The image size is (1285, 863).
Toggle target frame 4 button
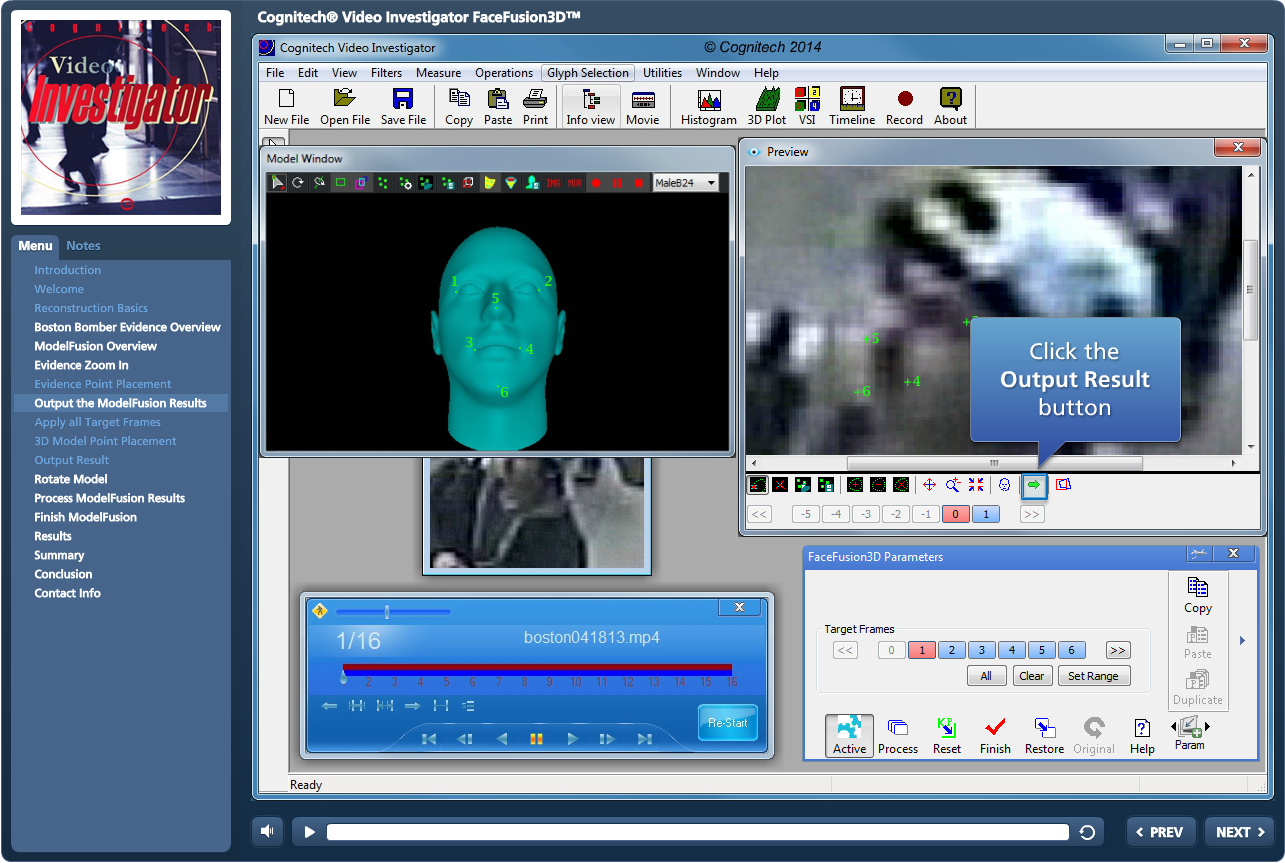(1012, 650)
